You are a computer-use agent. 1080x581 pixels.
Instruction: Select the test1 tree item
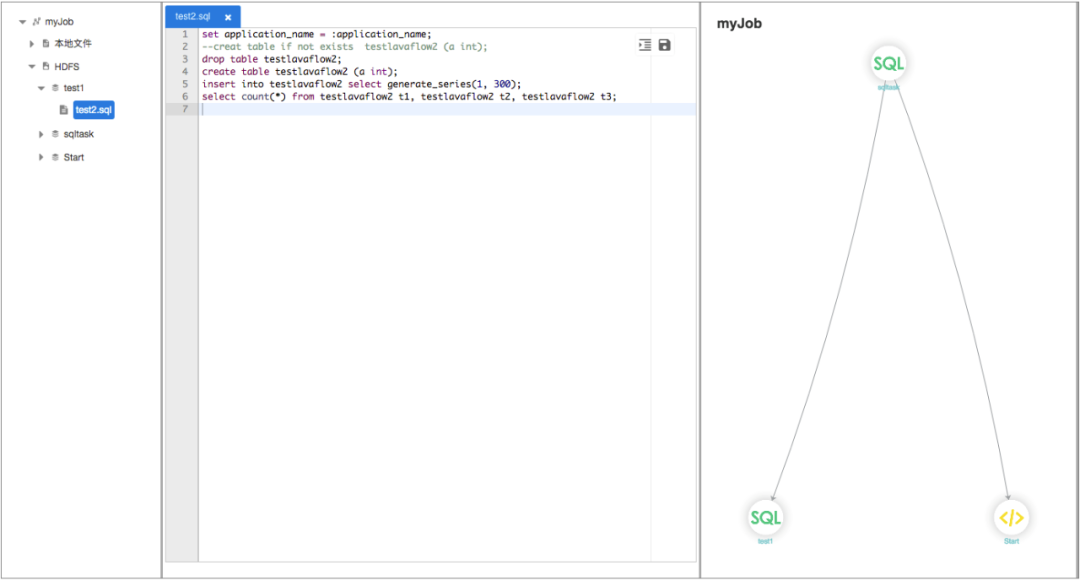74,88
